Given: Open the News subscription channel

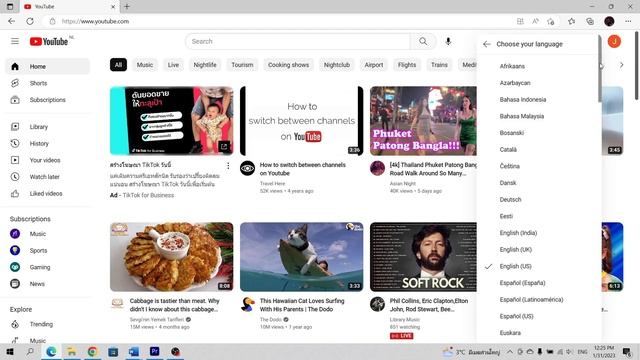Looking at the screenshot, I should pyautogui.click(x=47, y=284).
